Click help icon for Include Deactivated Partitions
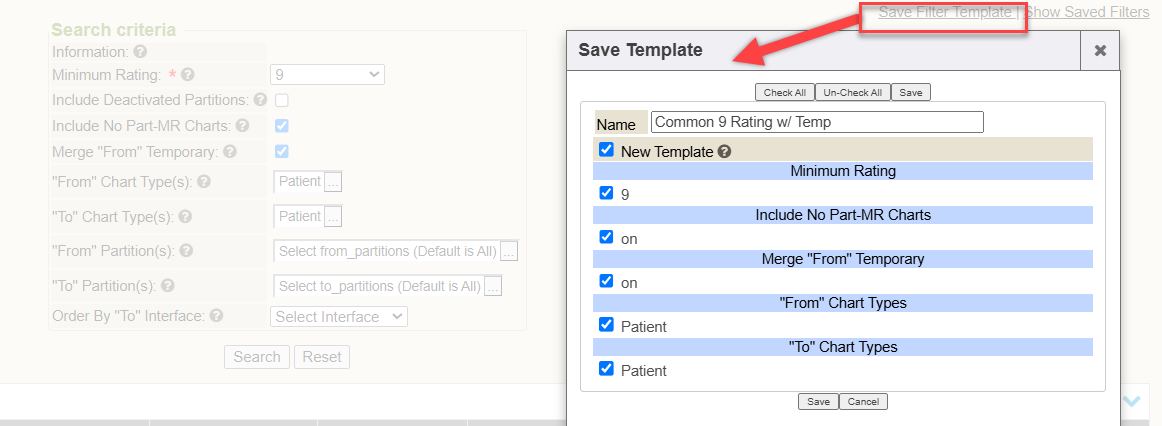This screenshot has height=426, width=1162. (x=260, y=100)
